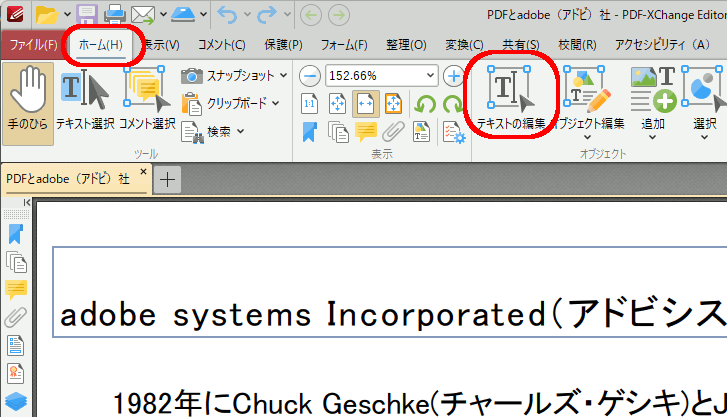Click the zoom level 152.66% field
Viewport: 727px width, 417px height.
(x=375, y=76)
